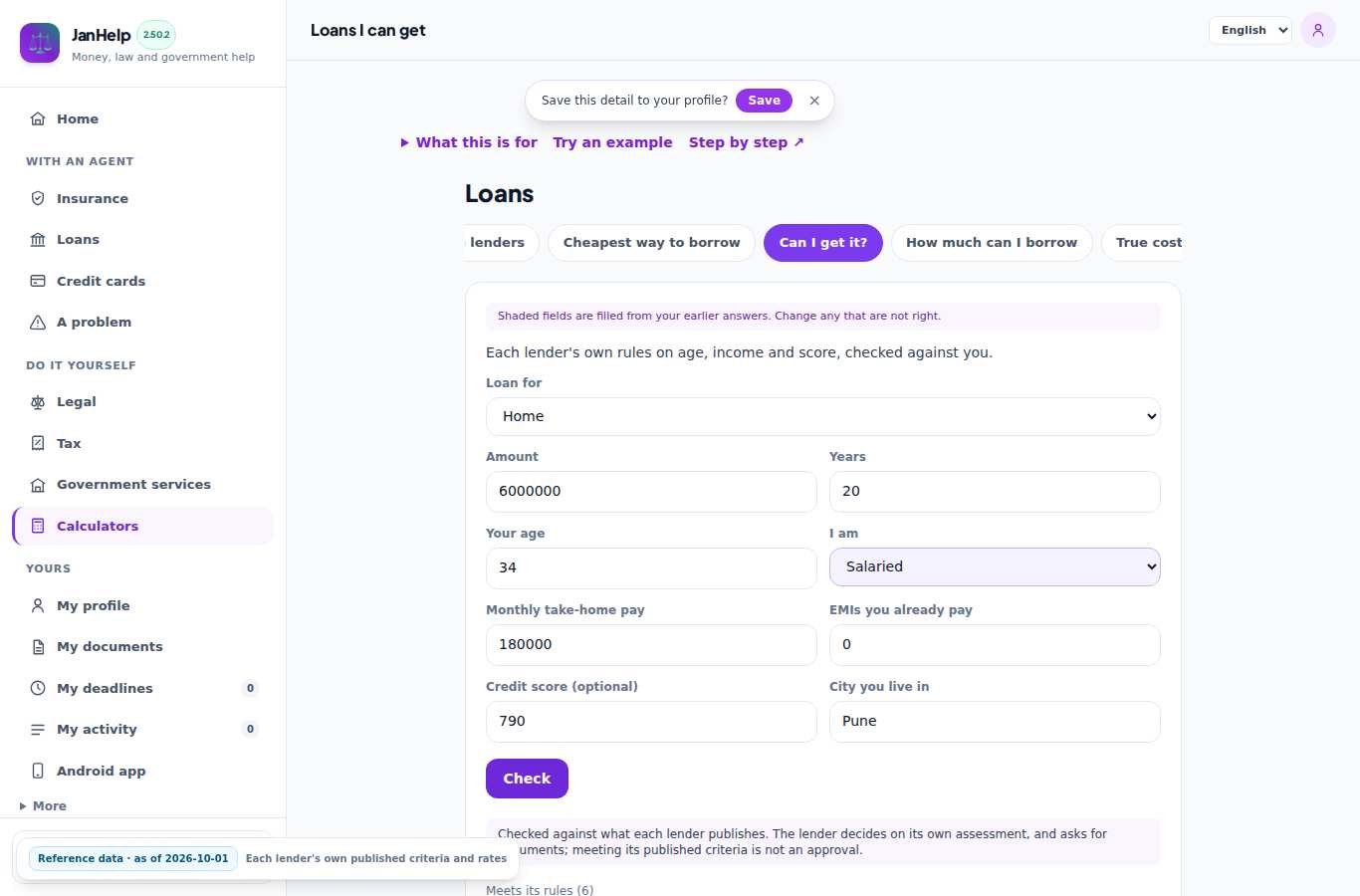Open the user account avatar icon
The height and width of the screenshot is (896, 1360).
tap(1318, 30)
